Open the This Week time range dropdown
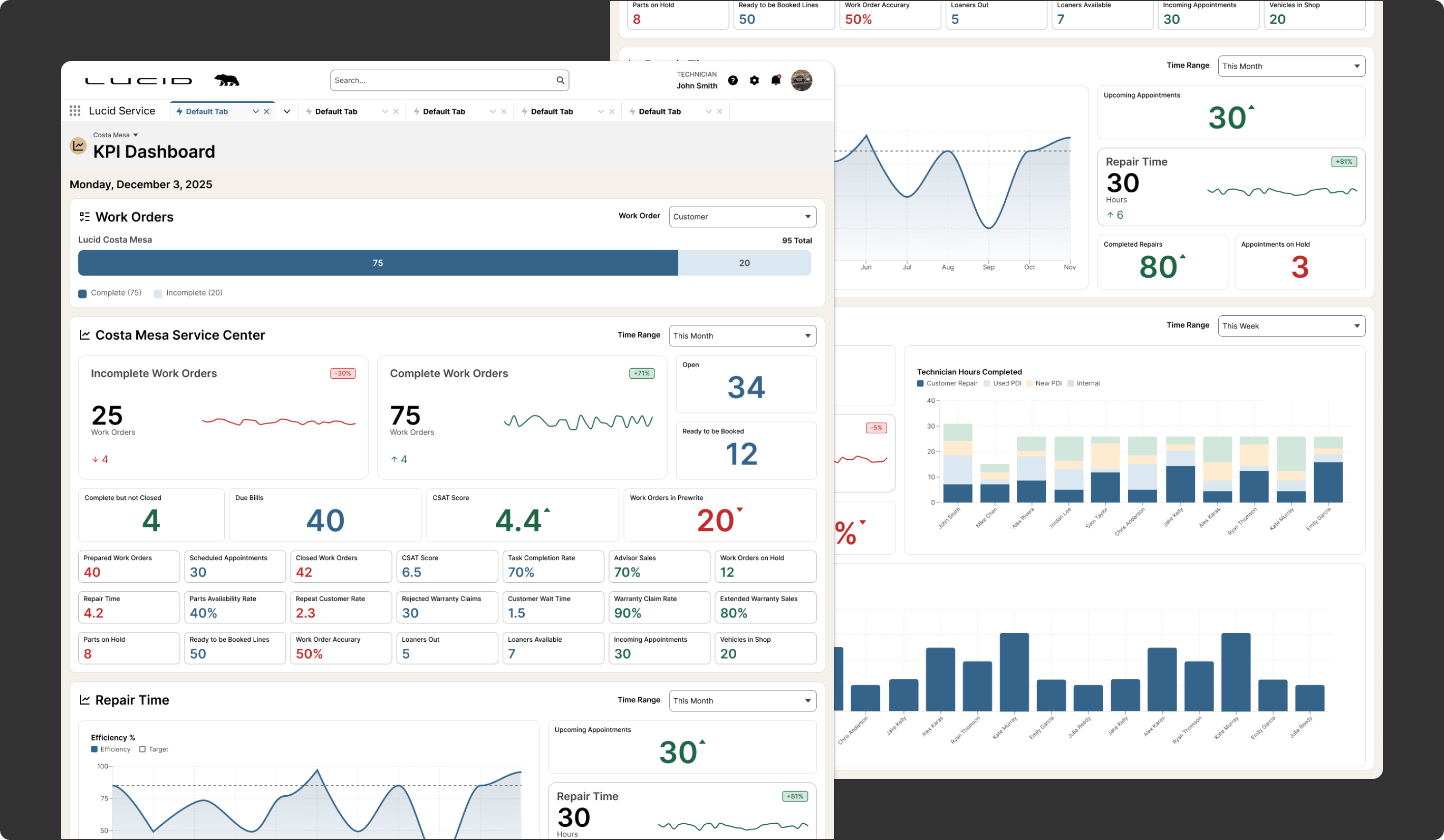1444x840 pixels. (x=1291, y=326)
